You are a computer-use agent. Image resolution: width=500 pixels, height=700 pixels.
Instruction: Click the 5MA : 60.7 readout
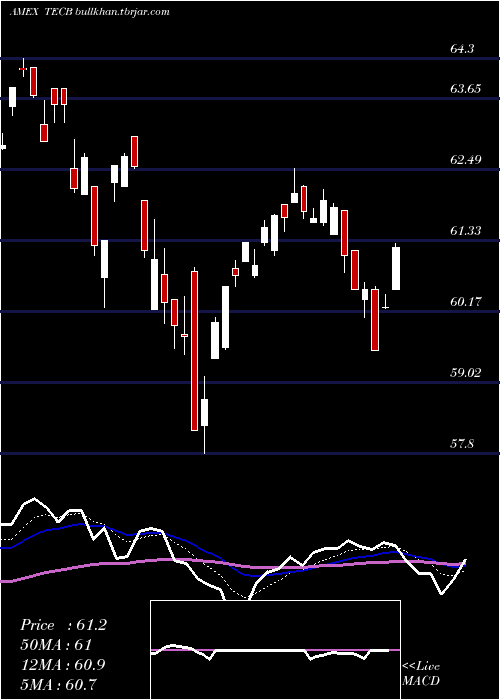58,684
